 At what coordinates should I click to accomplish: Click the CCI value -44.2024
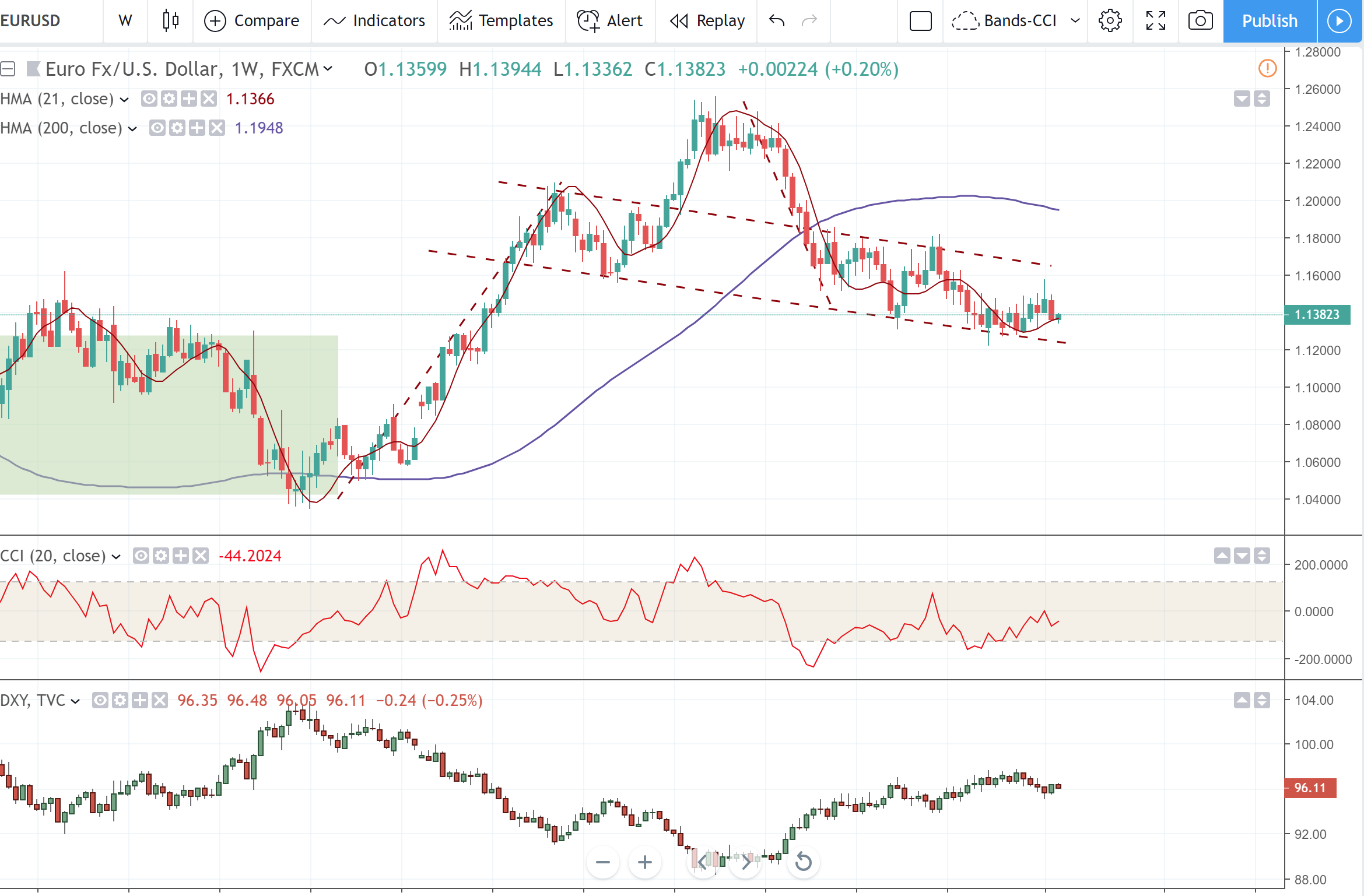click(250, 556)
